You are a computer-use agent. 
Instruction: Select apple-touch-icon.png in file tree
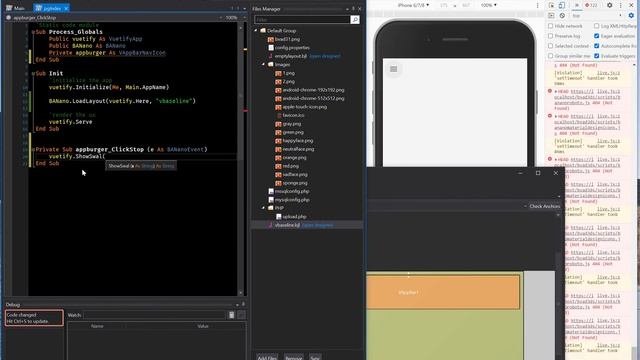[304, 107]
